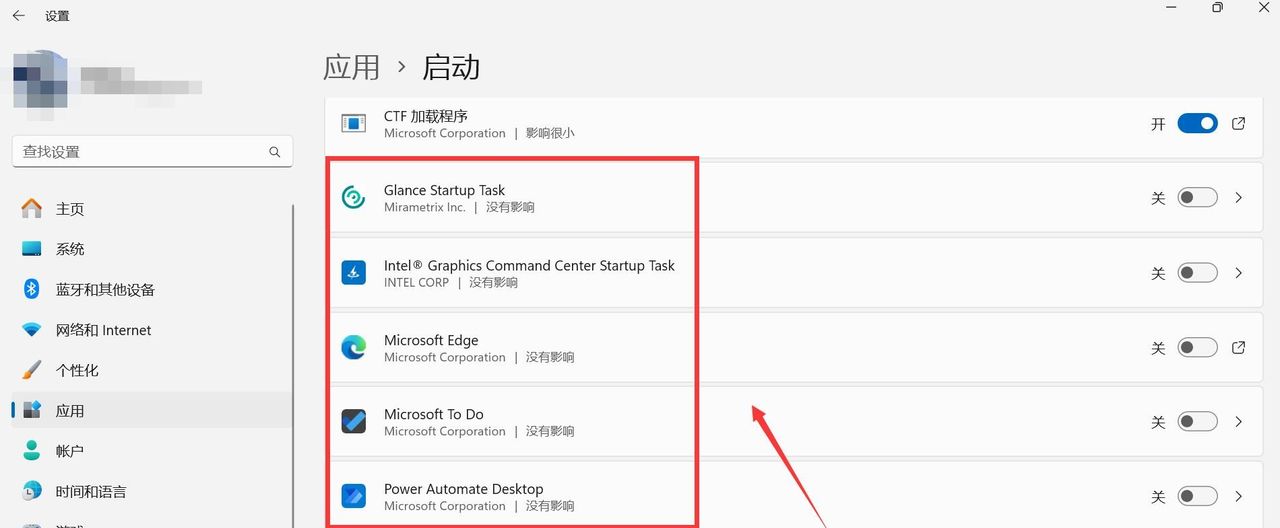The width and height of the screenshot is (1280, 528).
Task: Click the user profile avatar picture
Action: pos(40,79)
